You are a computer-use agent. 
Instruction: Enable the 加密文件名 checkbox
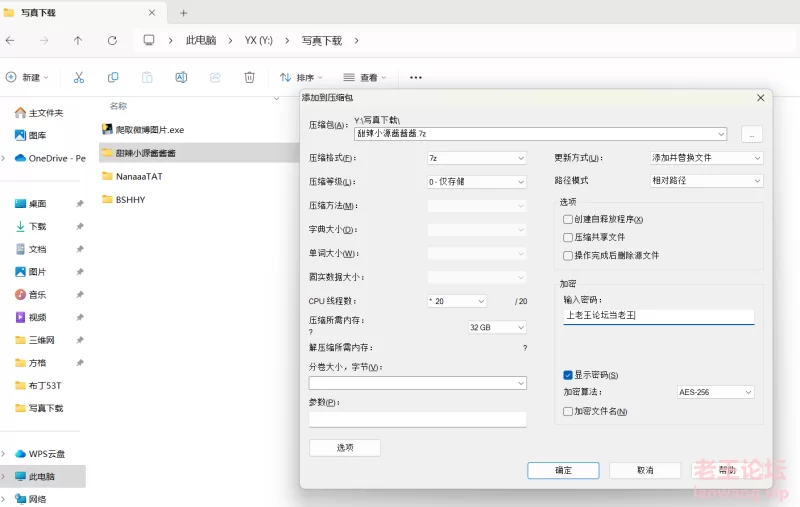(568, 411)
